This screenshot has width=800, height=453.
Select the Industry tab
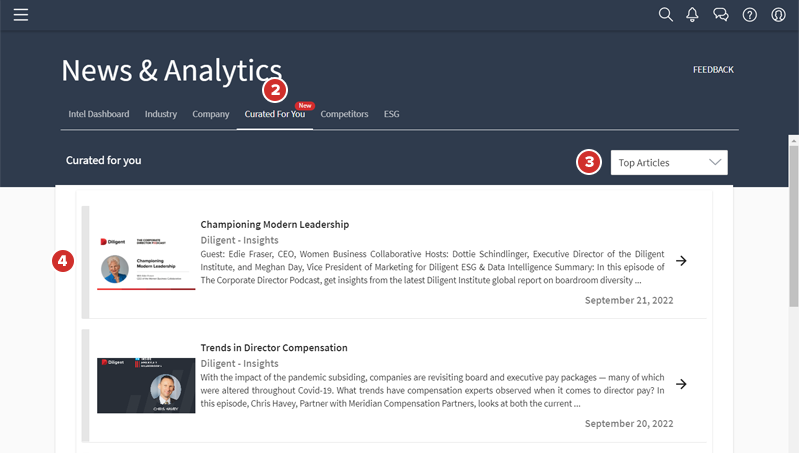pos(161,114)
